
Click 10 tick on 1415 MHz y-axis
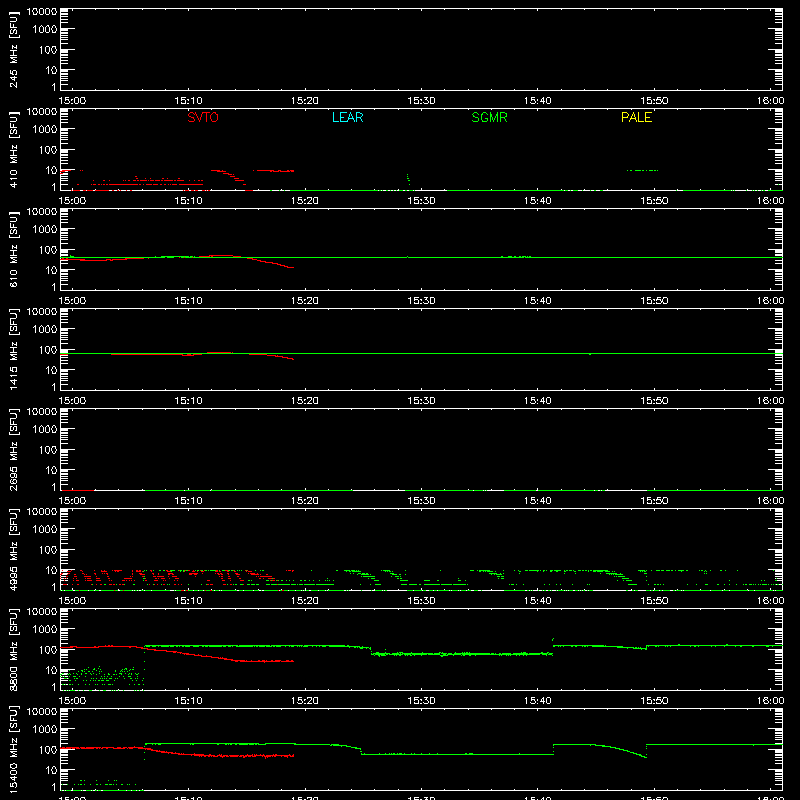[52, 370]
